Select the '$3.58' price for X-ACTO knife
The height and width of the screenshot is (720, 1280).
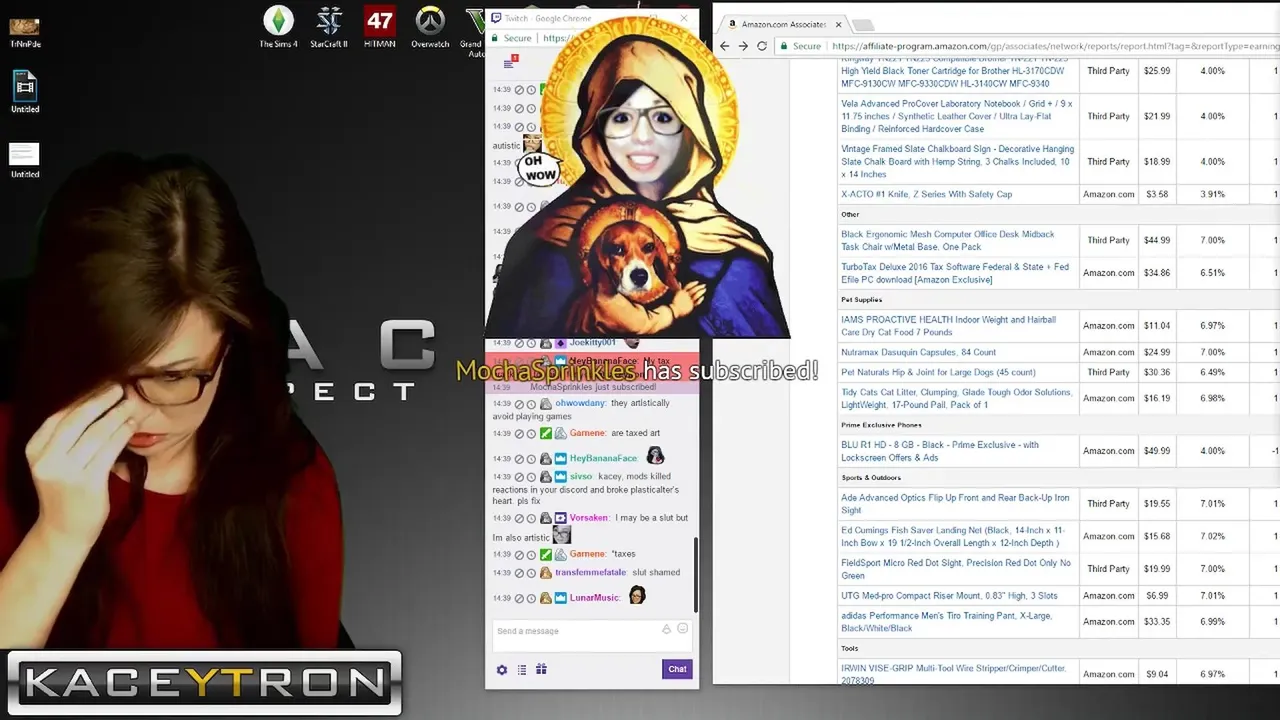pos(1157,194)
